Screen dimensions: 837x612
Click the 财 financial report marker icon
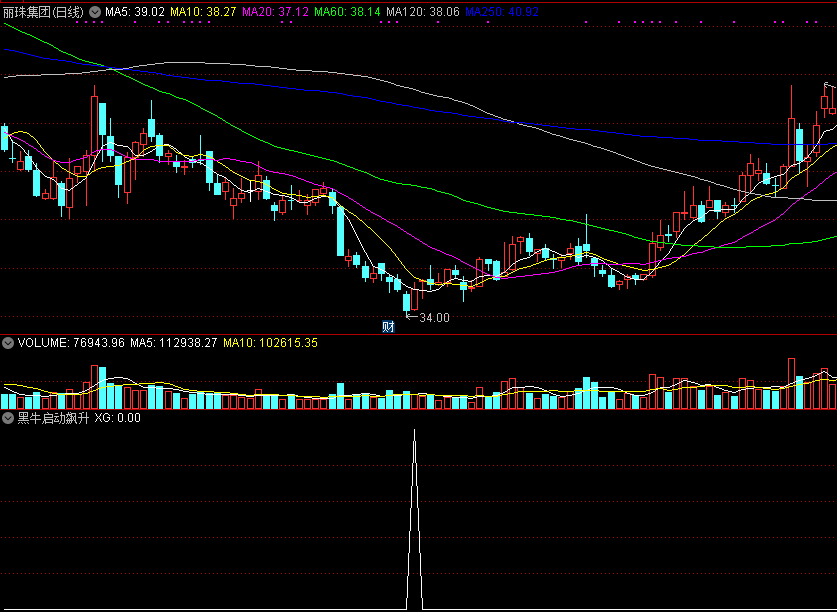(x=388, y=326)
